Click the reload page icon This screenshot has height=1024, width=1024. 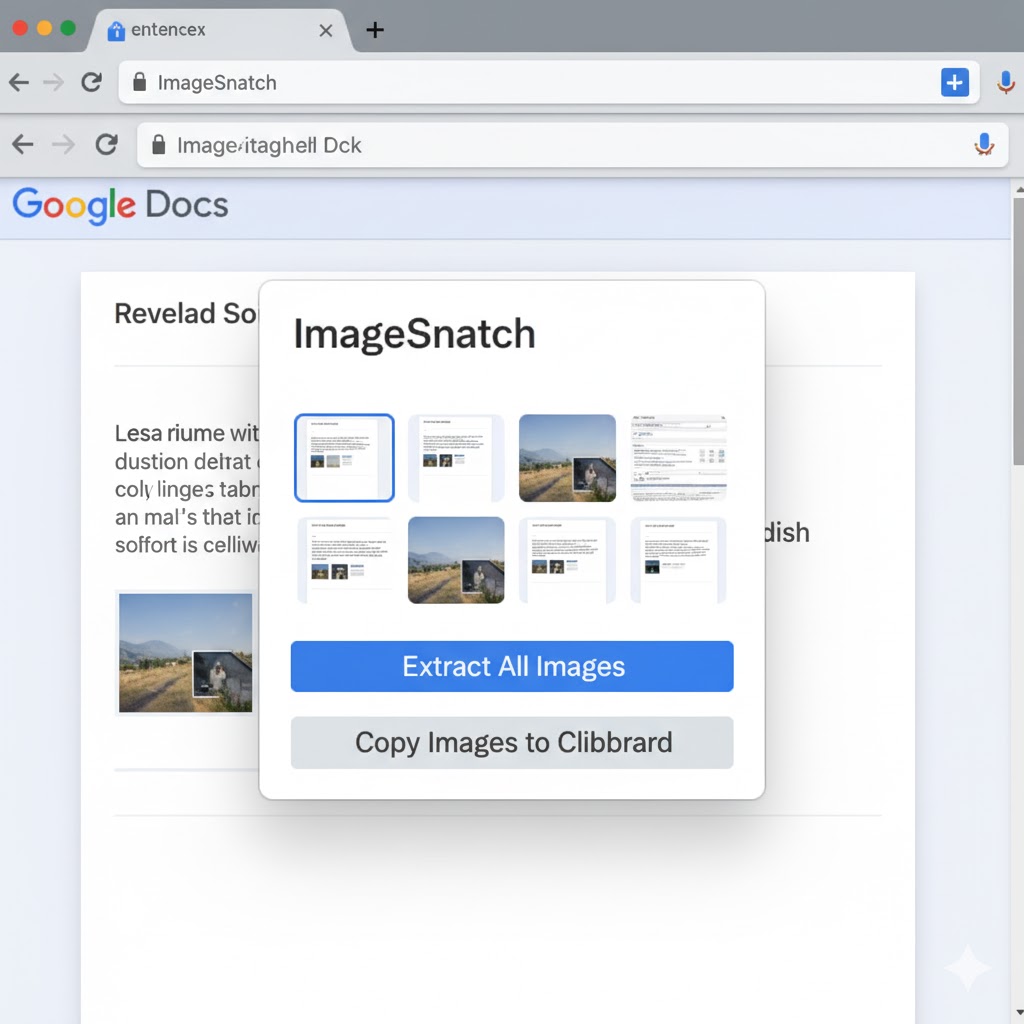91,82
